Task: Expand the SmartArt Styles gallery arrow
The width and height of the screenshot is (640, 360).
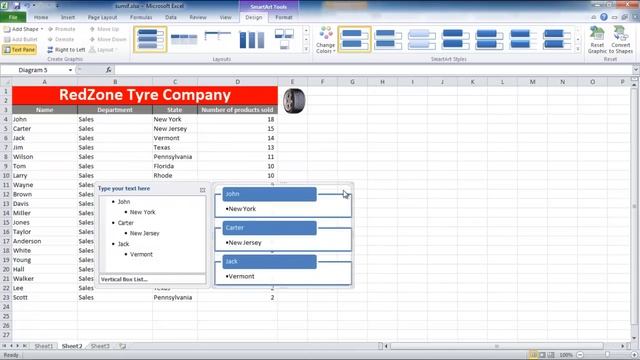Action: click(578, 49)
